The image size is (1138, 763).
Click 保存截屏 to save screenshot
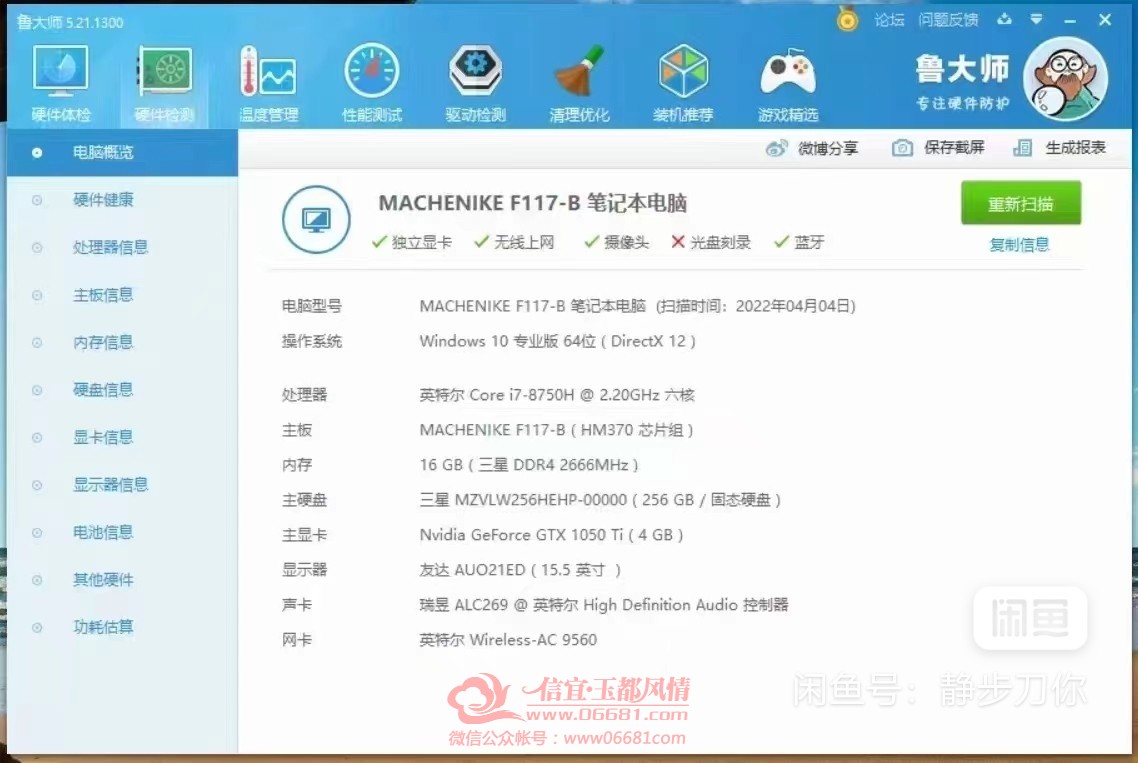click(x=938, y=148)
